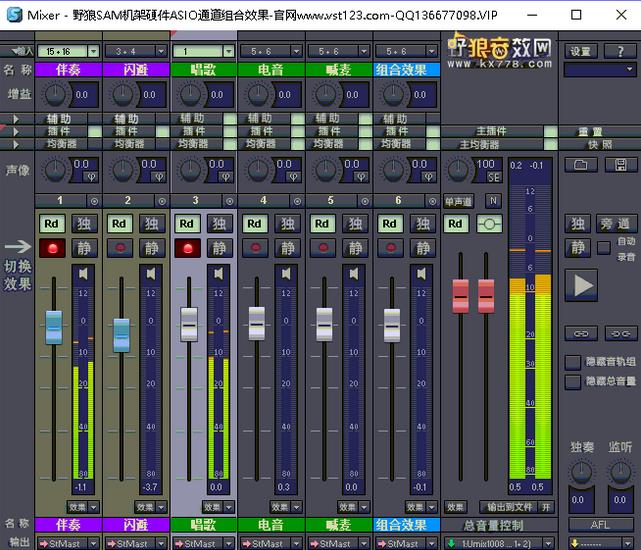Click the speaker icon on 伴奏 meter
Viewport: 641px width, 550px height.
coord(83,274)
